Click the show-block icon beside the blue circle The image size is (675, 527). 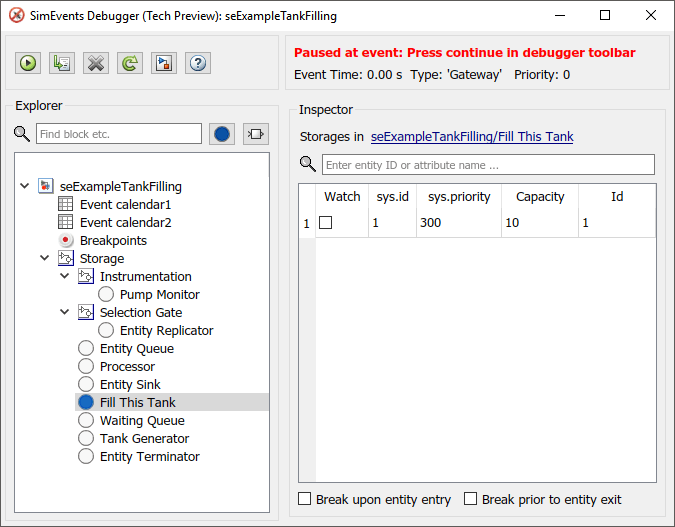tap(256, 134)
